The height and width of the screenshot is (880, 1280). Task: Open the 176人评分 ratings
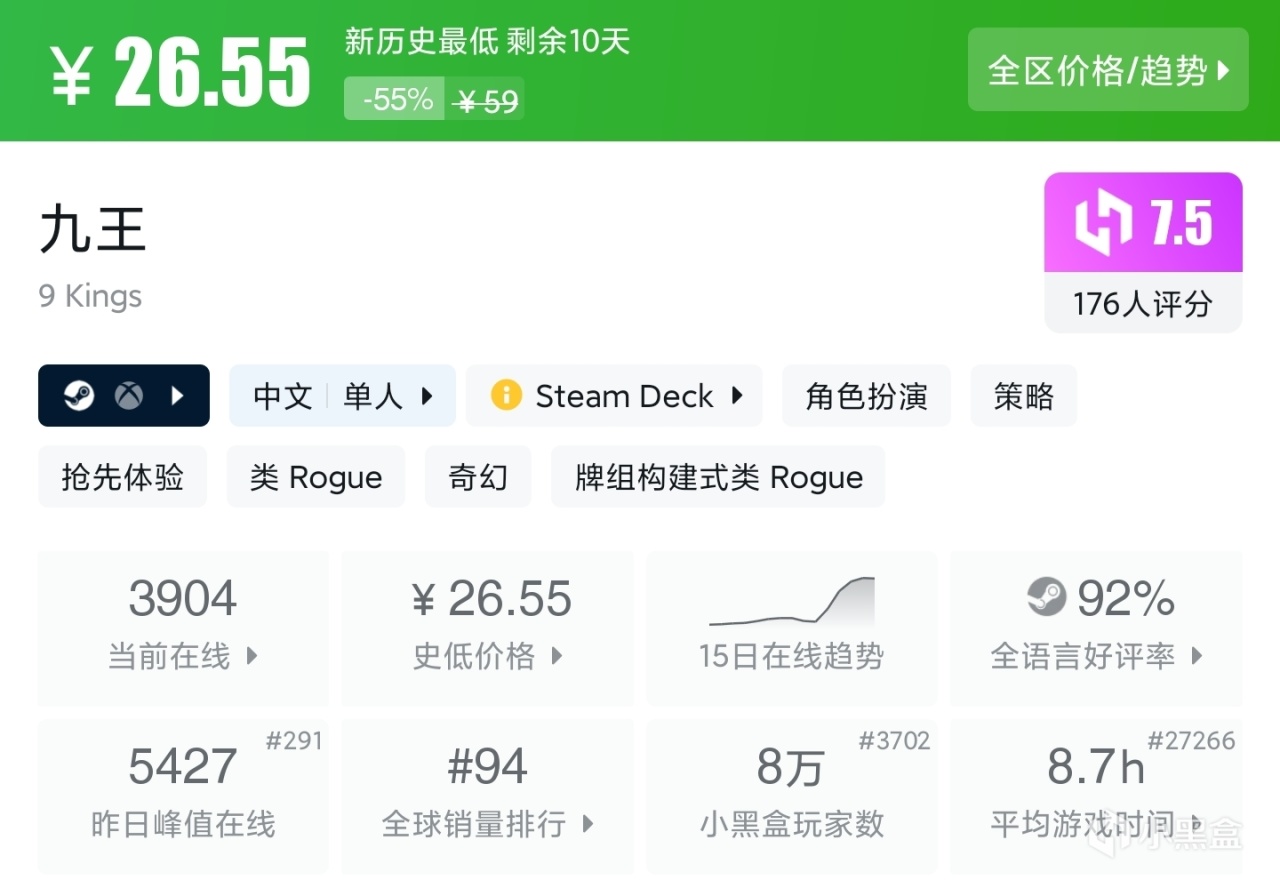click(x=1143, y=303)
